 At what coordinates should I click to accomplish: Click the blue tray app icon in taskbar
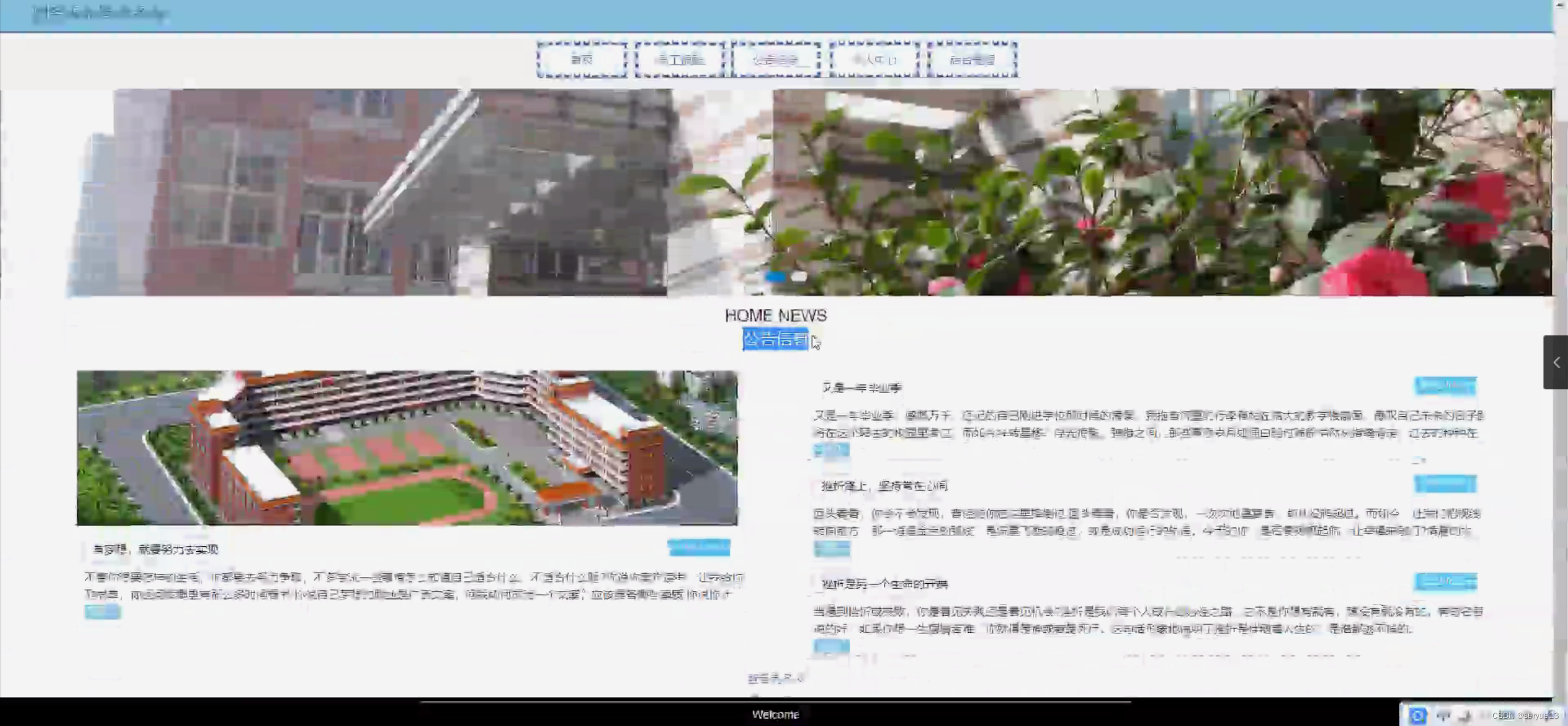1417,715
